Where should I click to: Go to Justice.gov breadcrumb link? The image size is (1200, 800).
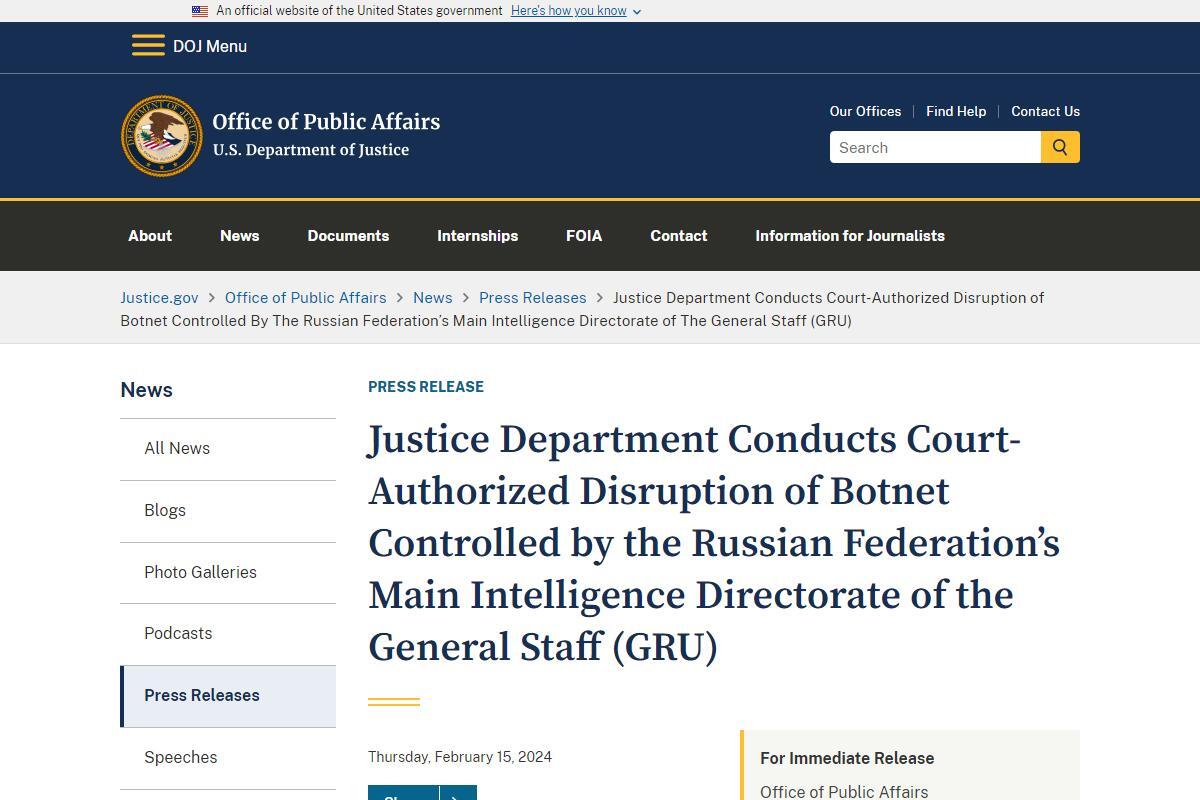159,298
